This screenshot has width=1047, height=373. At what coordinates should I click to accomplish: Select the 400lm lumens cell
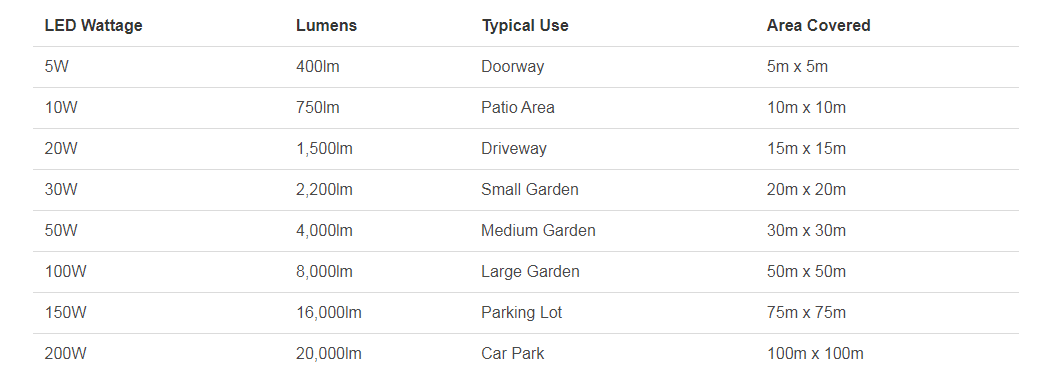click(317, 67)
